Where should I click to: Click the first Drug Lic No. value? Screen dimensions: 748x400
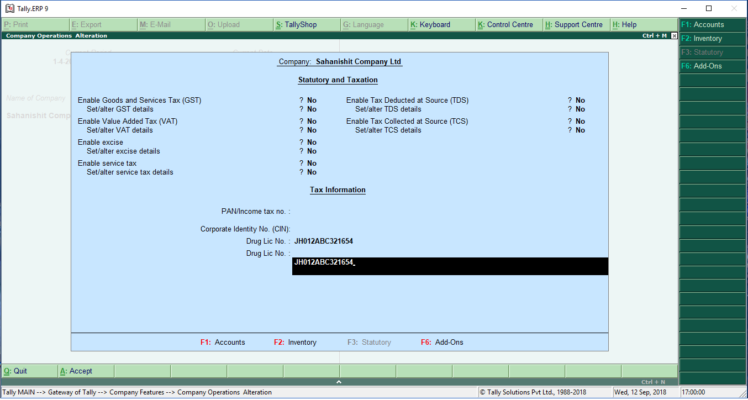click(323, 241)
